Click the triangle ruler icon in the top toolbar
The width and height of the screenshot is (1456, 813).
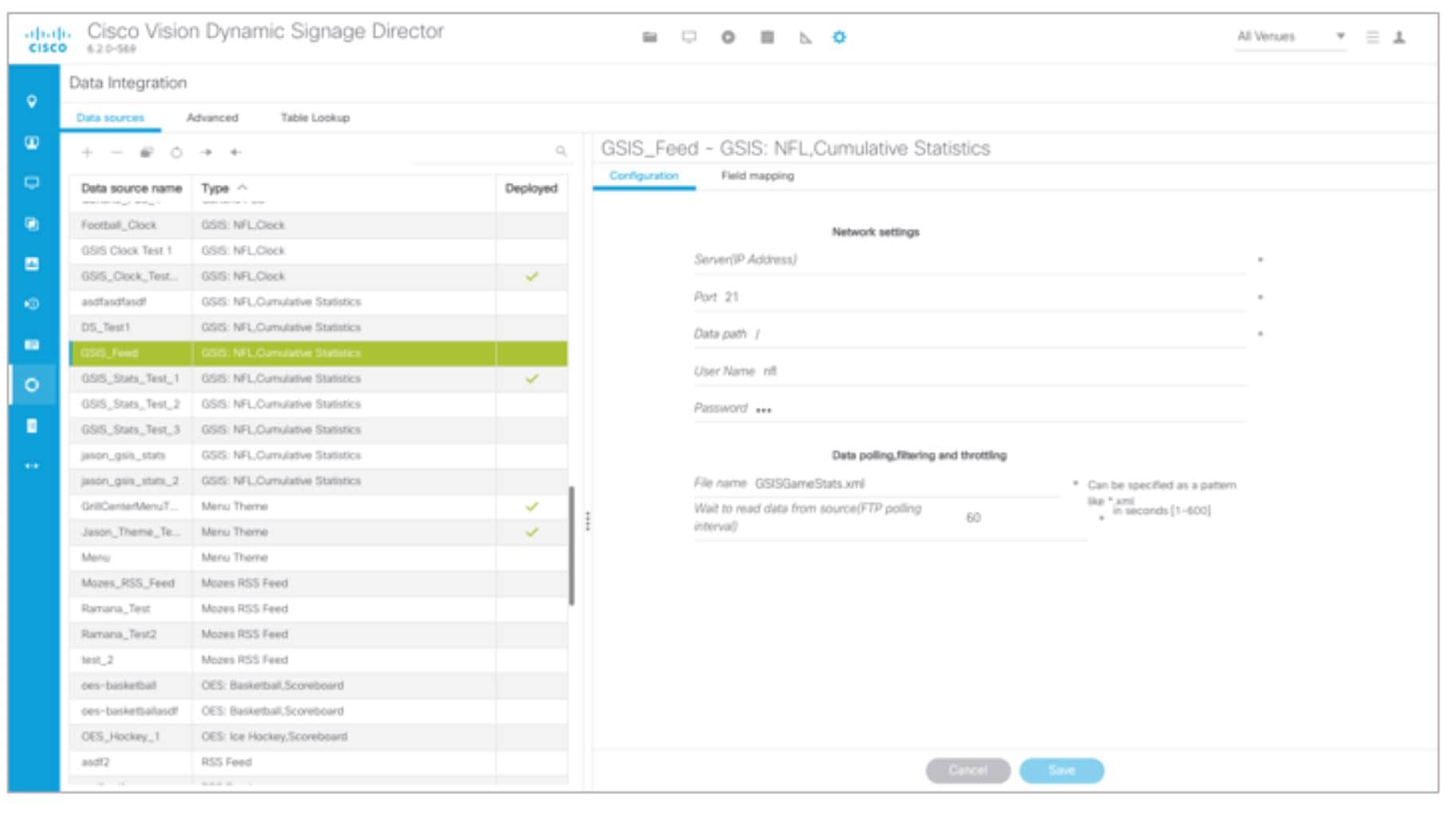806,37
